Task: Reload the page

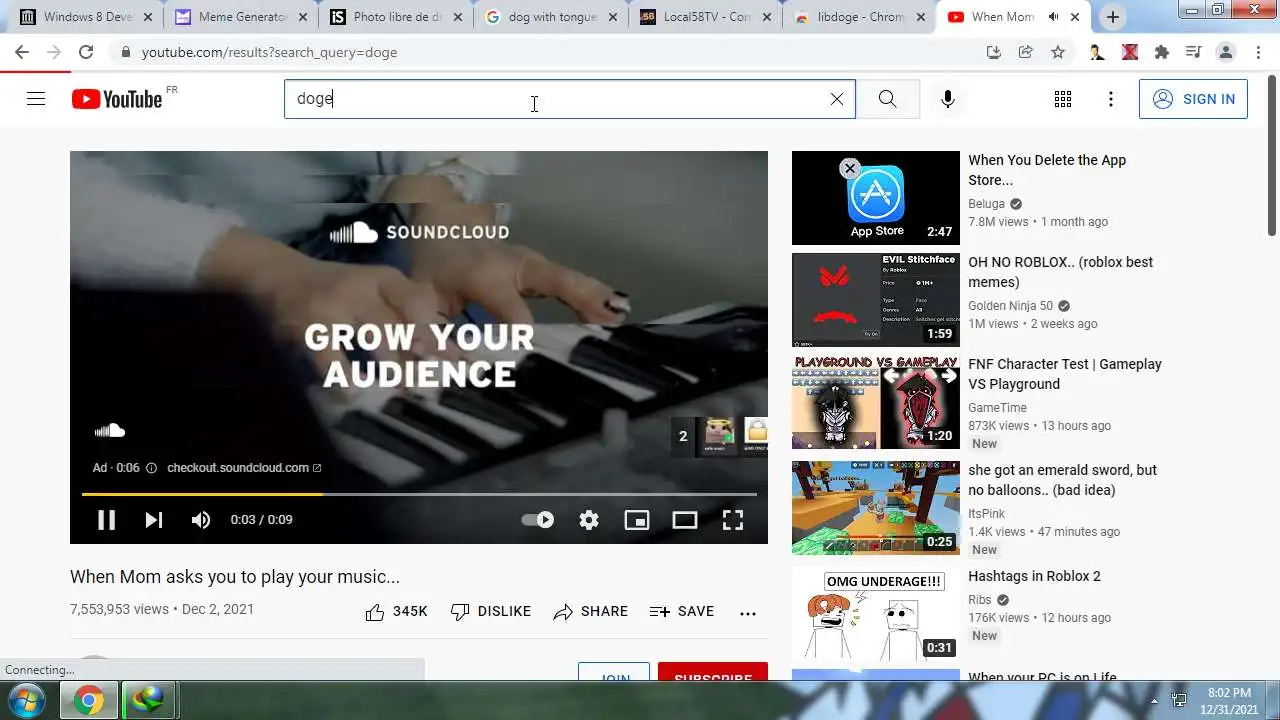Action: [x=86, y=52]
